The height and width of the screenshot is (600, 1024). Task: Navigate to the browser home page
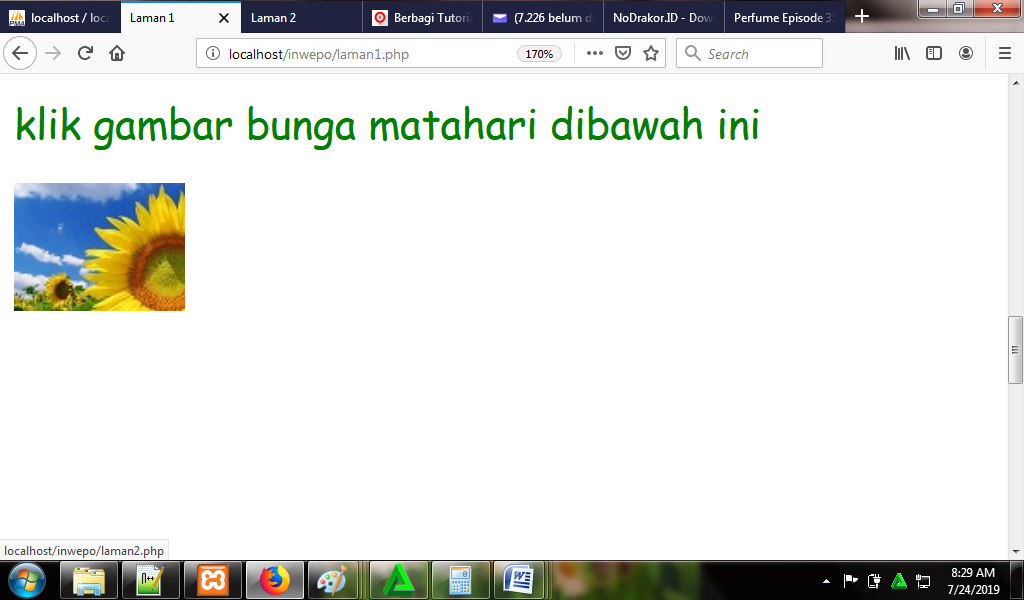(118, 53)
